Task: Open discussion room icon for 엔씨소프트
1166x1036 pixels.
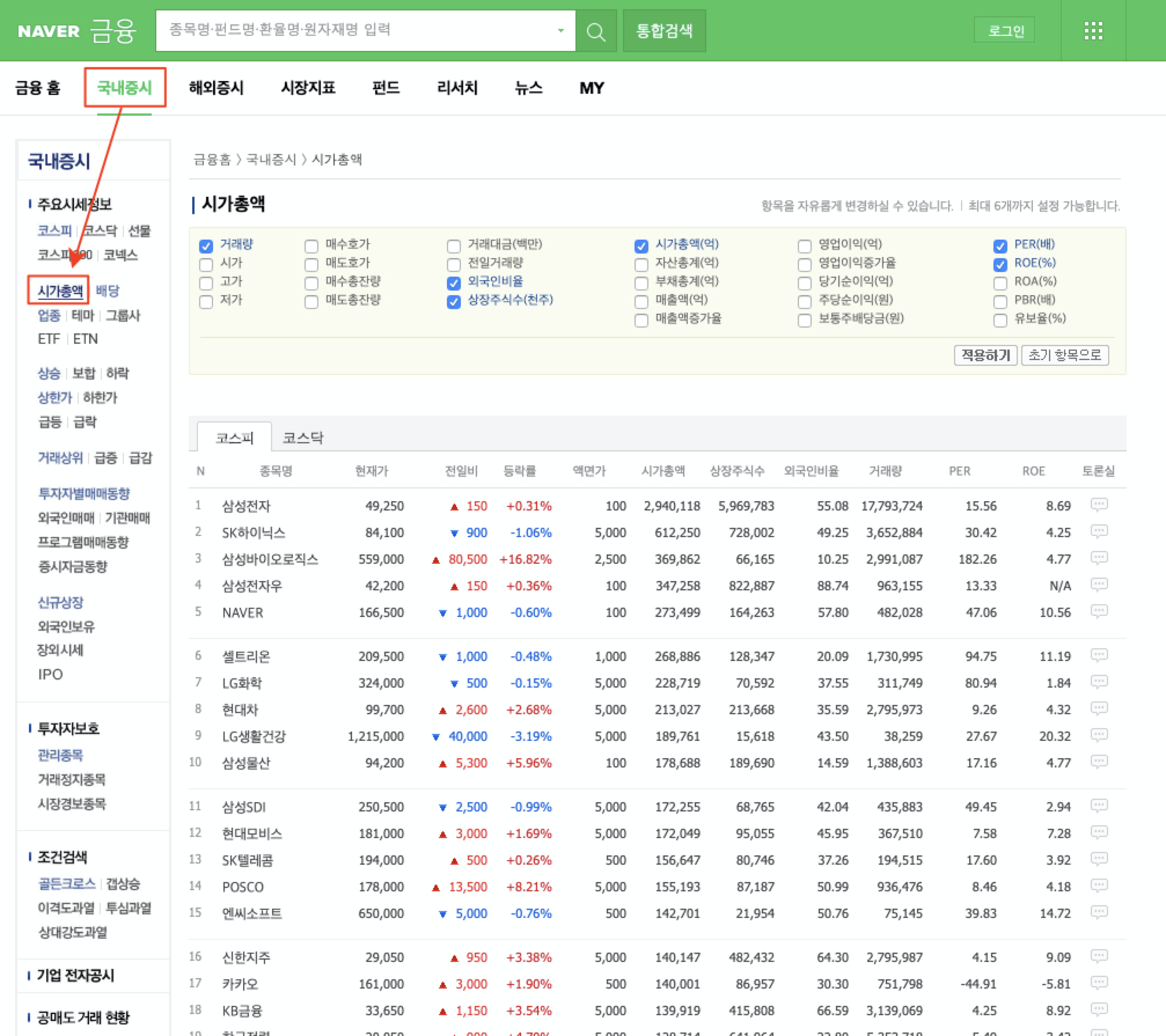Action: pos(1099,913)
